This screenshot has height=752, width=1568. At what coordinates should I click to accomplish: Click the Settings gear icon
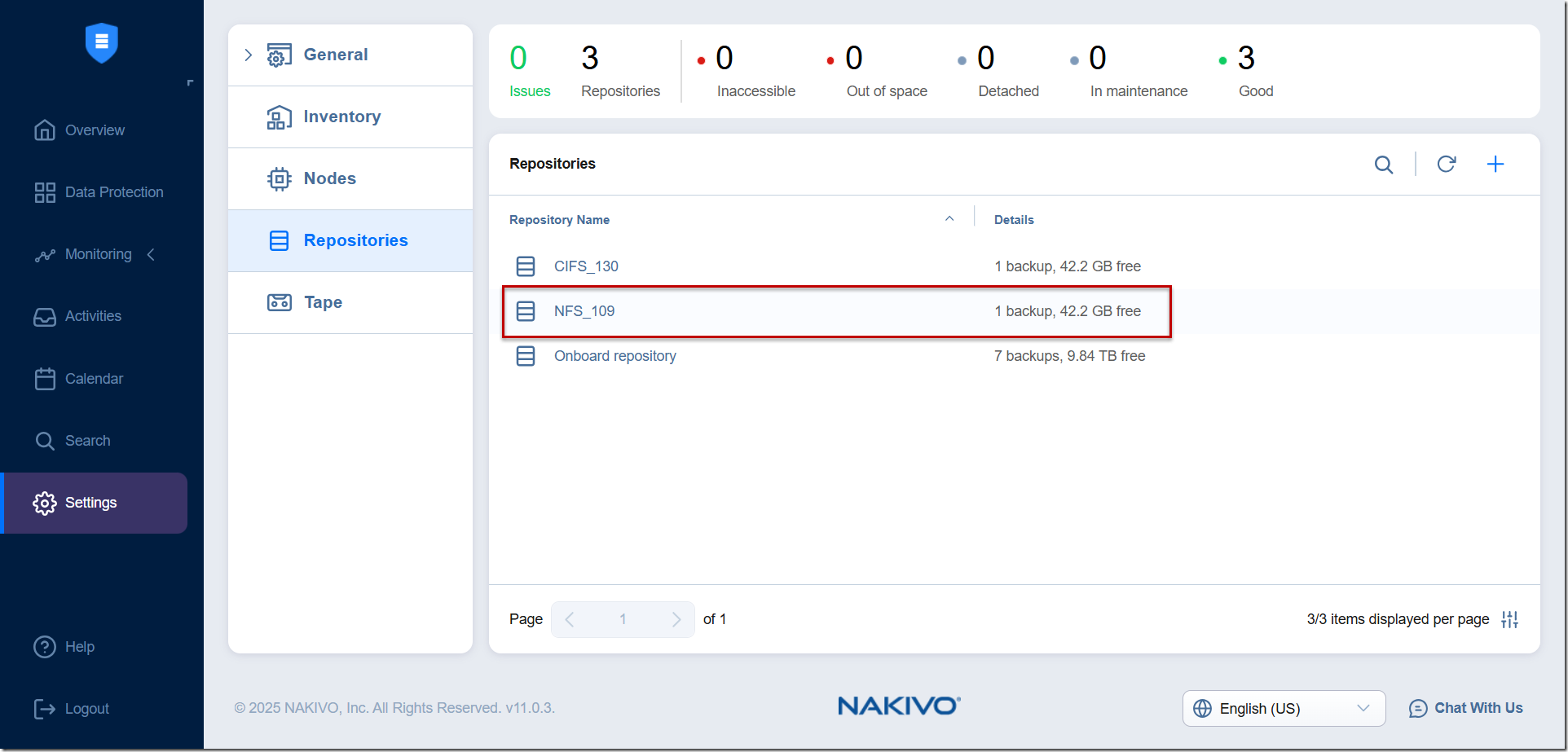(x=45, y=503)
